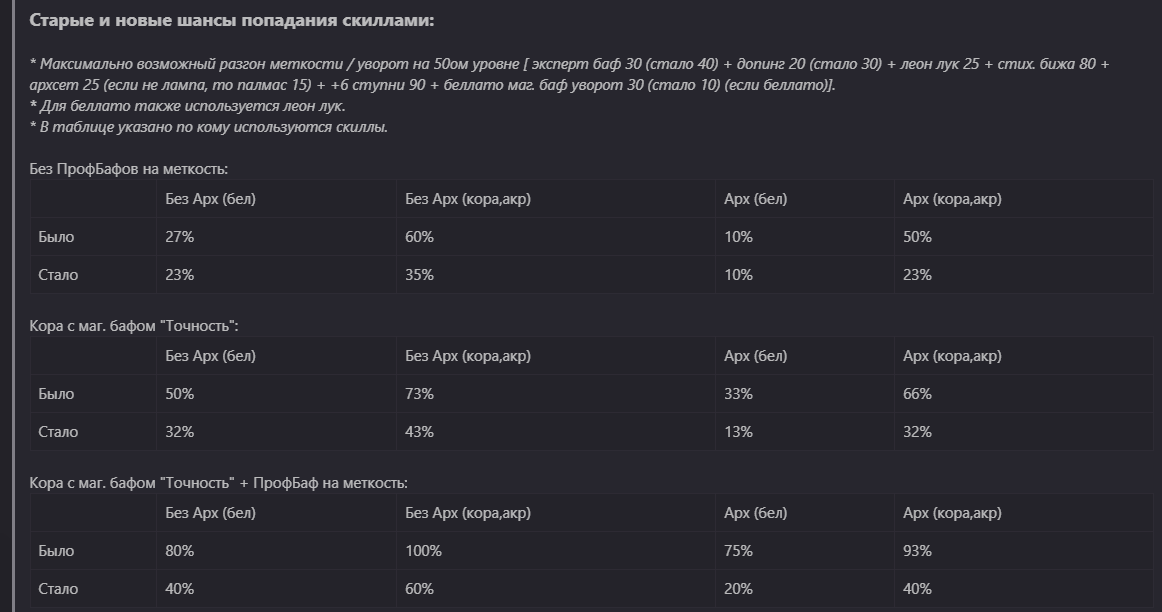Select the 27% cell in first table
This screenshot has width=1162, height=612.
tap(276, 237)
